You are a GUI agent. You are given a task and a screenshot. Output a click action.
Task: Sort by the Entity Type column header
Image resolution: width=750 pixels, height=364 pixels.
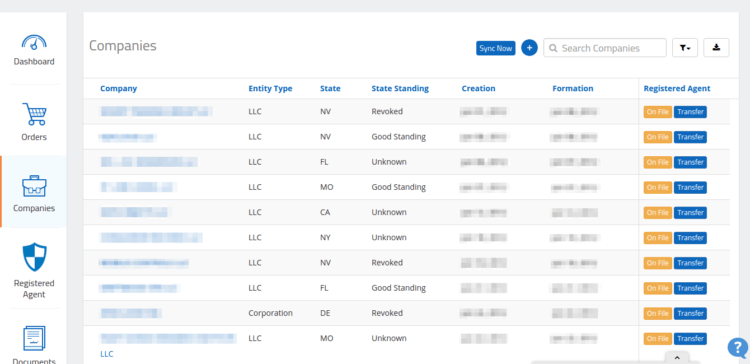[270, 88]
